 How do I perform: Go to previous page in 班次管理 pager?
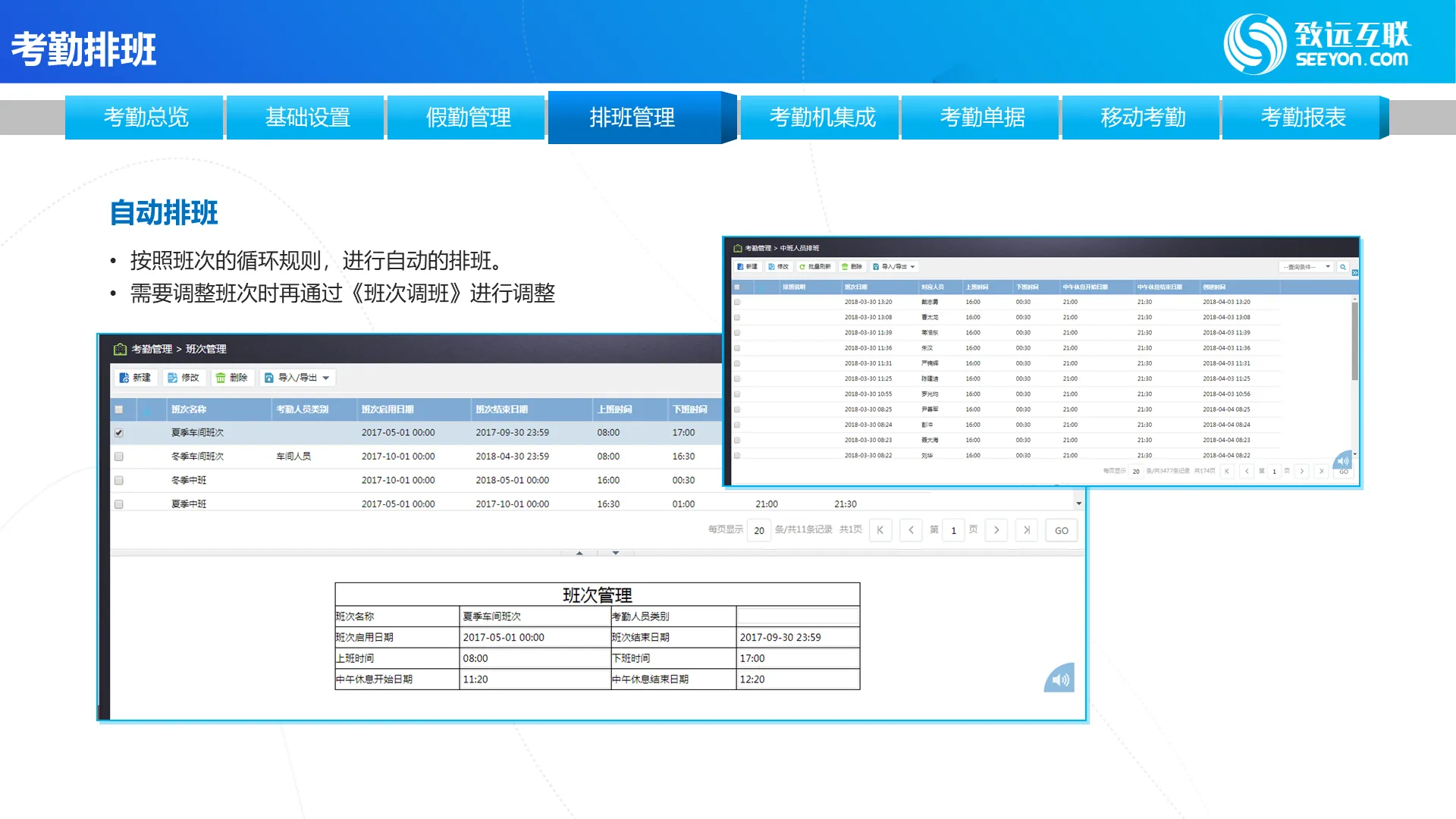pos(911,530)
